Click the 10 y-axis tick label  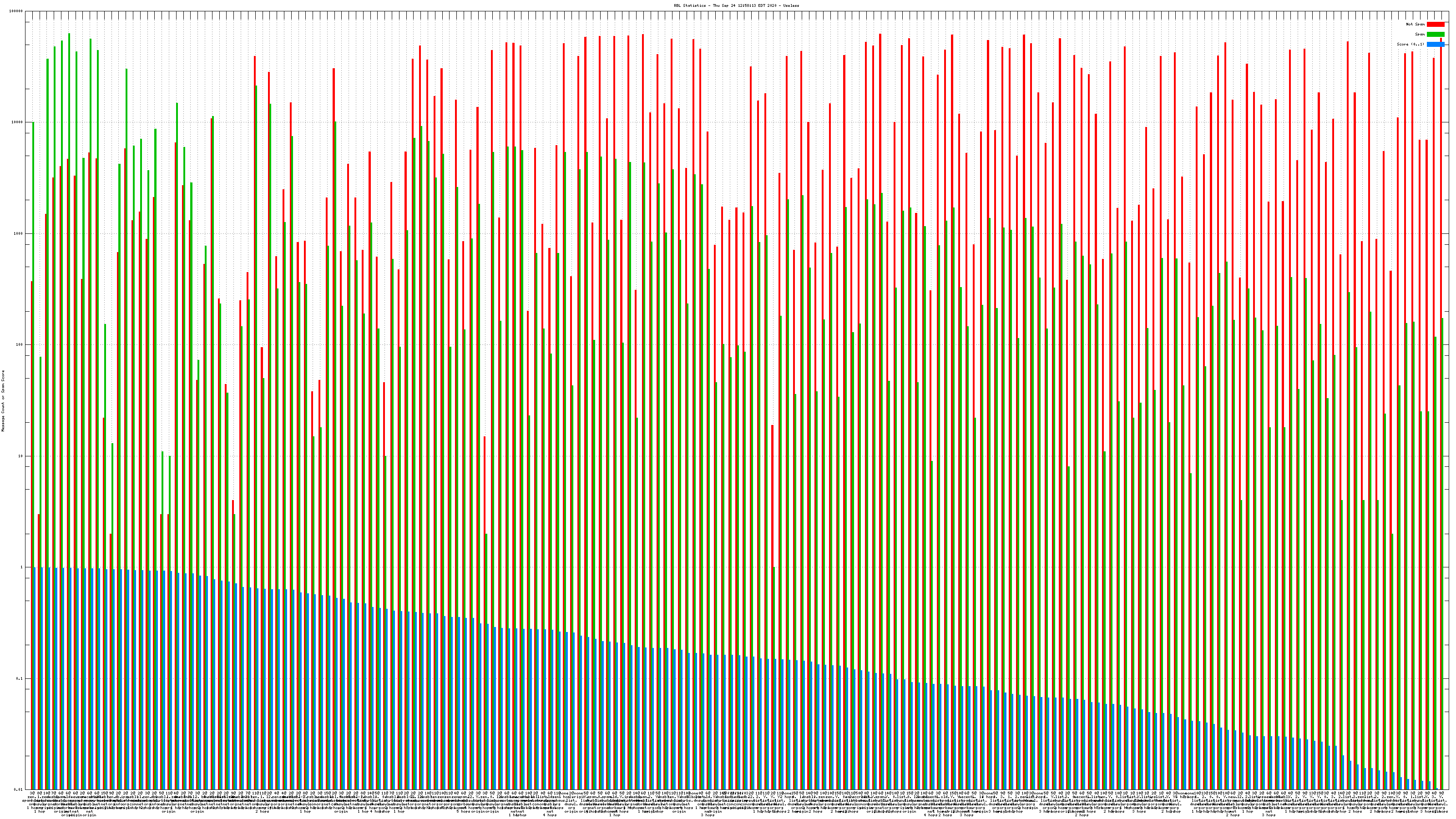click(x=21, y=456)
